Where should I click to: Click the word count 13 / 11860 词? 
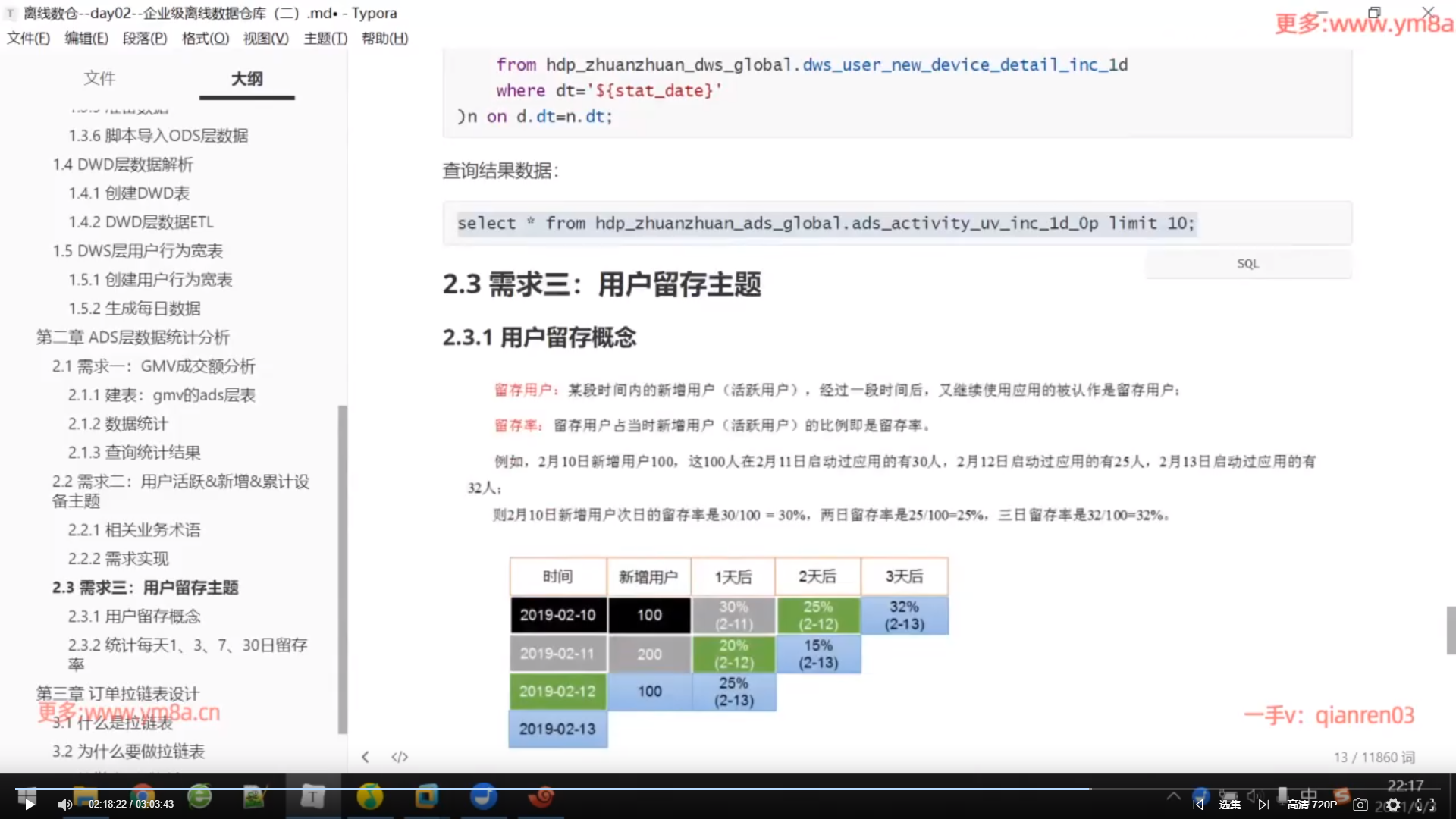coord(1374,757)
